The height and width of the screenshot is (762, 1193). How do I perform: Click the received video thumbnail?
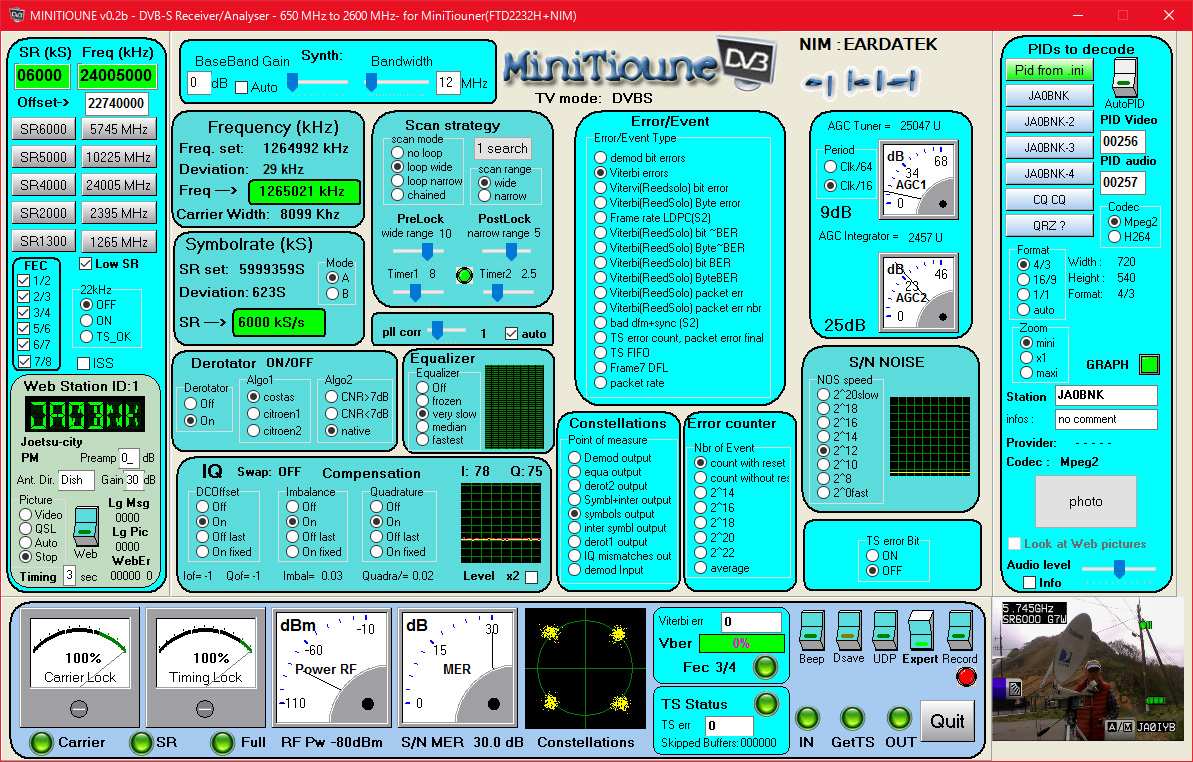[1088, 668]
